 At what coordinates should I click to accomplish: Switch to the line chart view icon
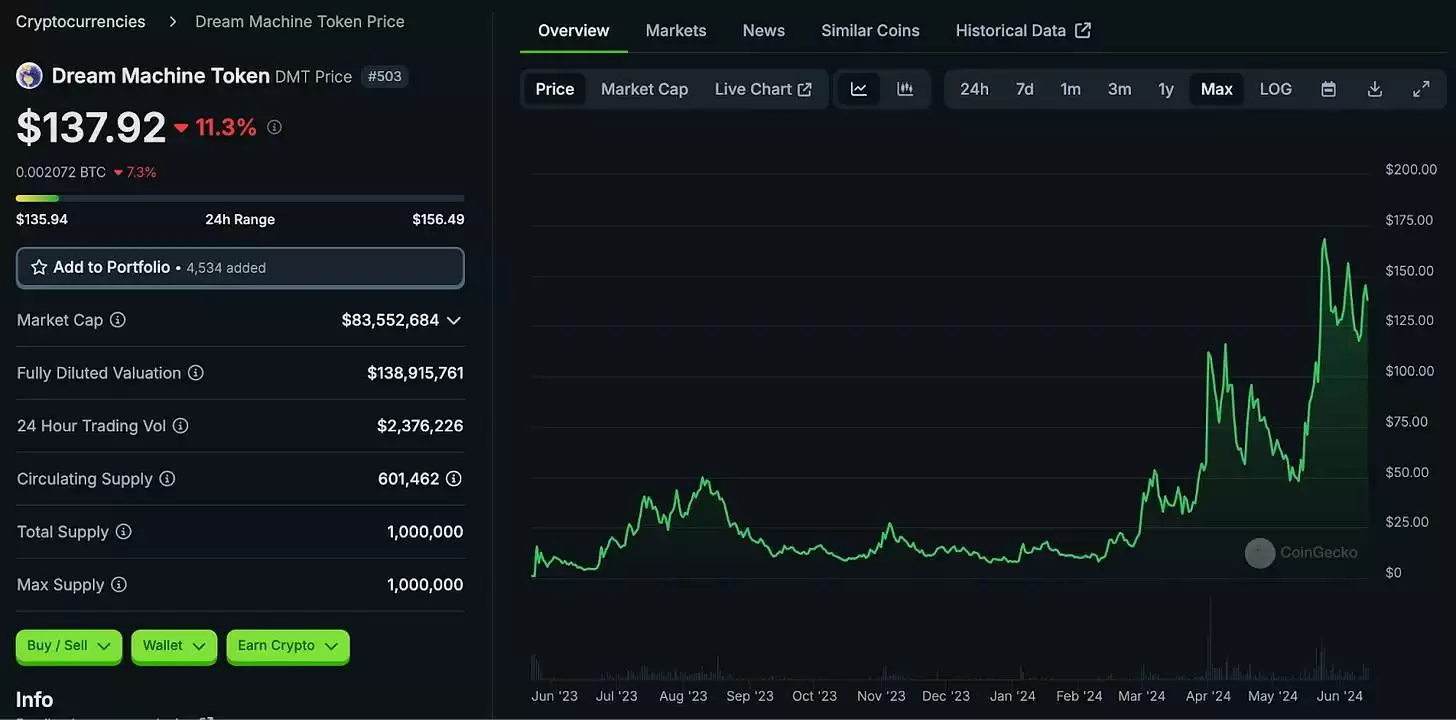click(x=859, y=89)
